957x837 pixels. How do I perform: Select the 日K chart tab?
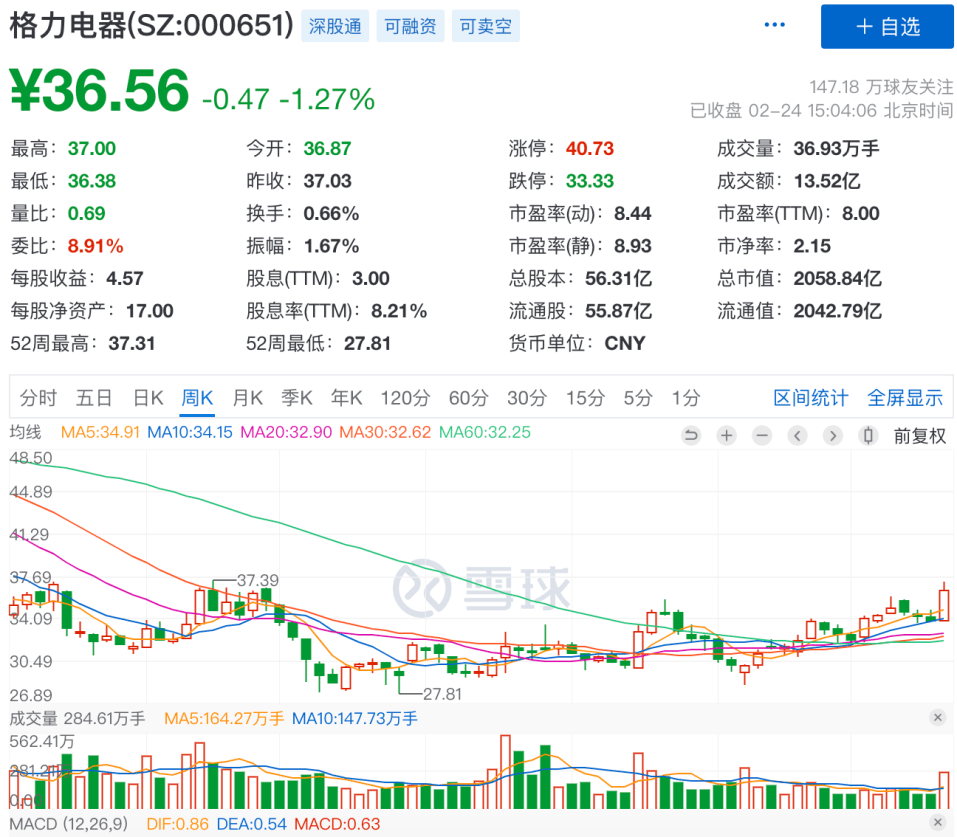[x=148, y=398]
